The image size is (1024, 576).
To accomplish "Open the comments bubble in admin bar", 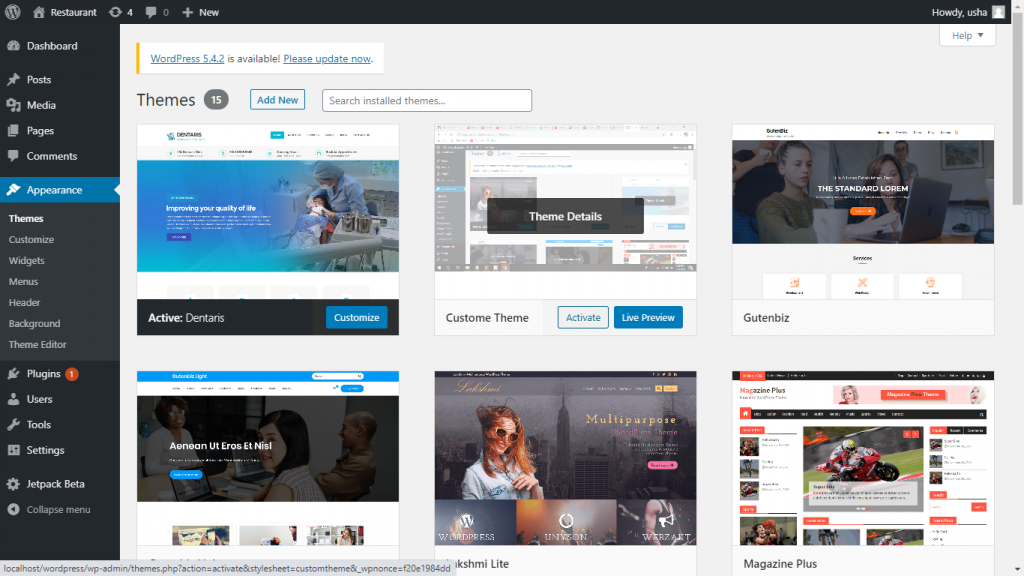I will 157,12.
